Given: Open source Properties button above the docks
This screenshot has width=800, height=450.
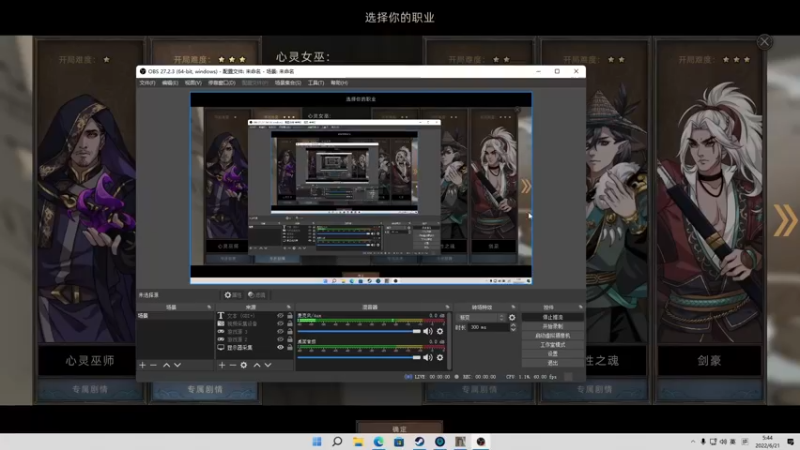Looking at the screenshot, I should point(233,295).
